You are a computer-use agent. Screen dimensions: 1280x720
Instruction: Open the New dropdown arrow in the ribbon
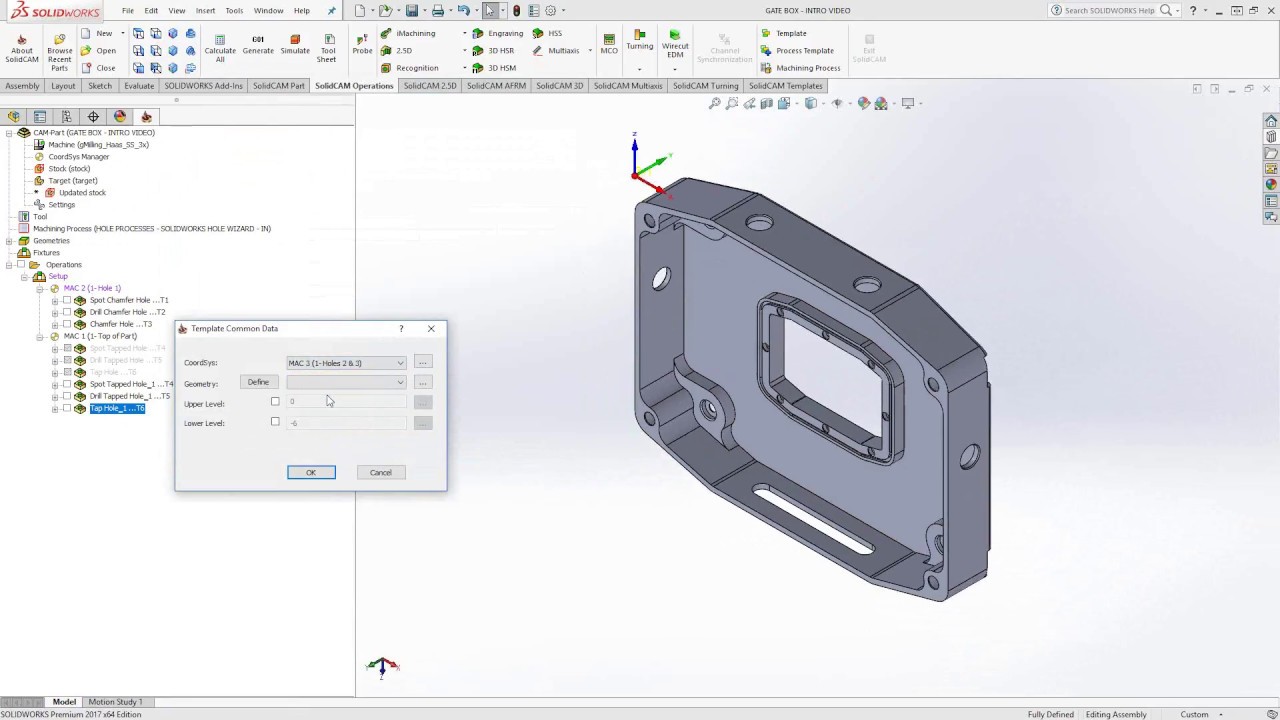pyautogui.click(x=122, y=33)
